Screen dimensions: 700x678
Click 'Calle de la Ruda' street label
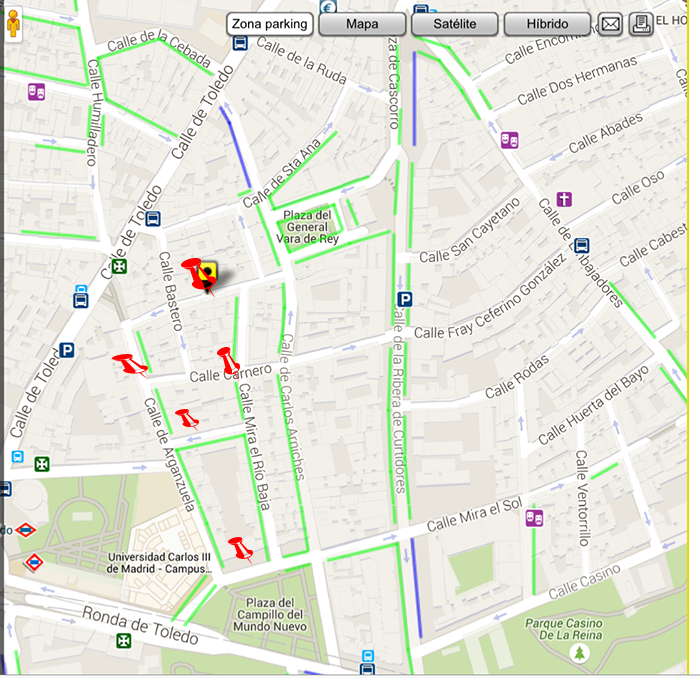pyautogui.click(x=302, y=61)
